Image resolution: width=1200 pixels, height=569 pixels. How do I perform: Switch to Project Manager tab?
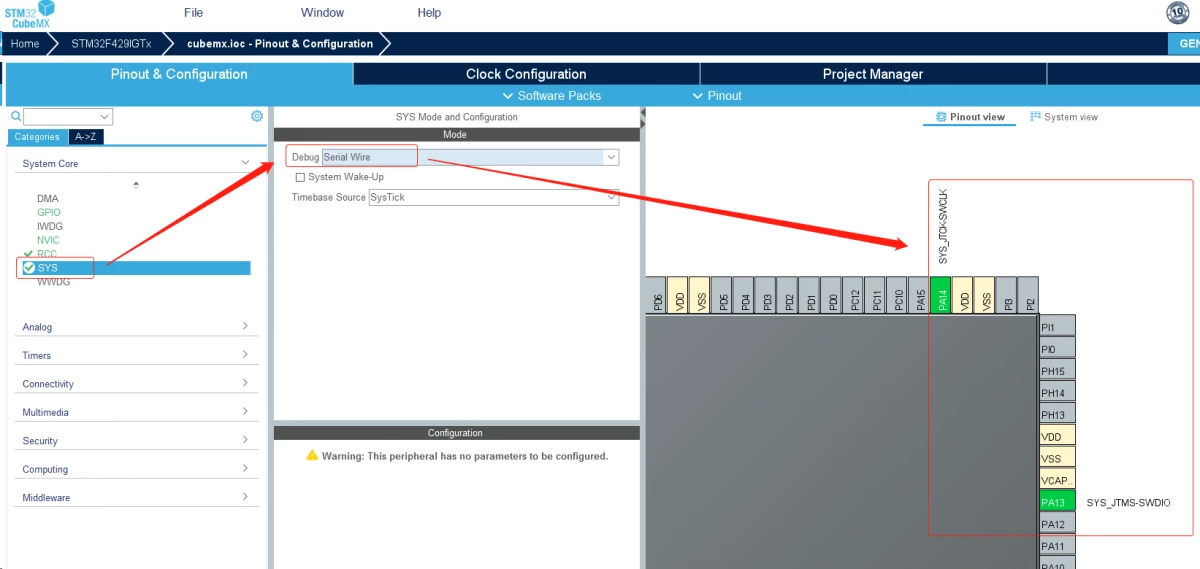[873, 74]
